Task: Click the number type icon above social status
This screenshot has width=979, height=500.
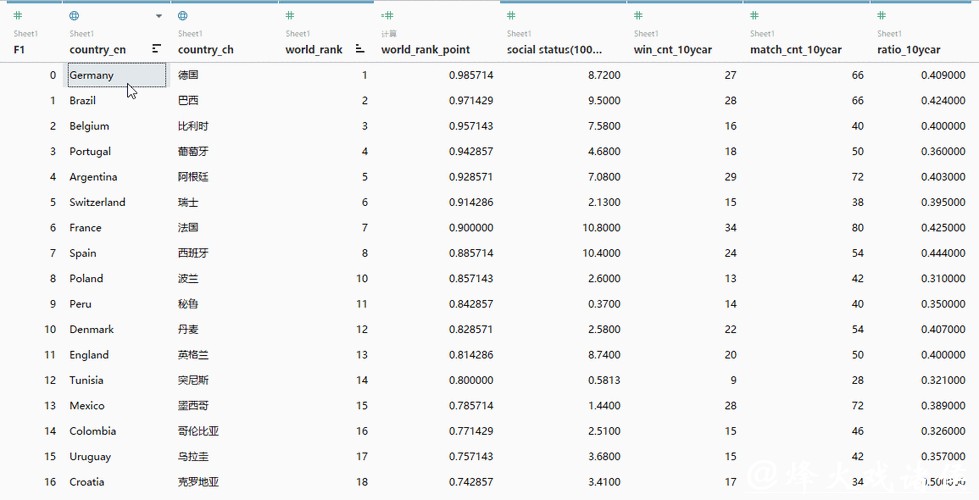Action: coord(511,16)
